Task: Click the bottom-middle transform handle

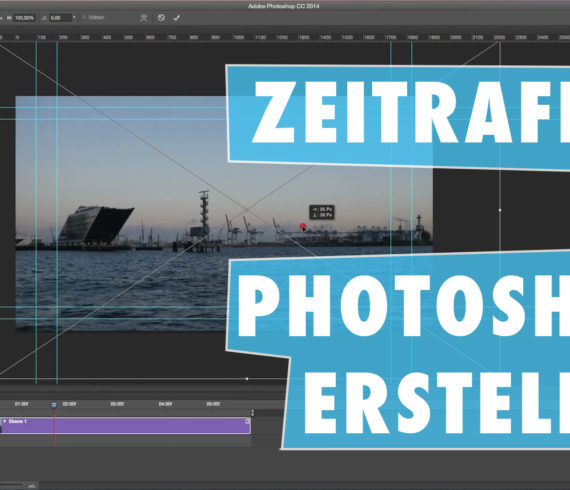Action: [247, 379]
